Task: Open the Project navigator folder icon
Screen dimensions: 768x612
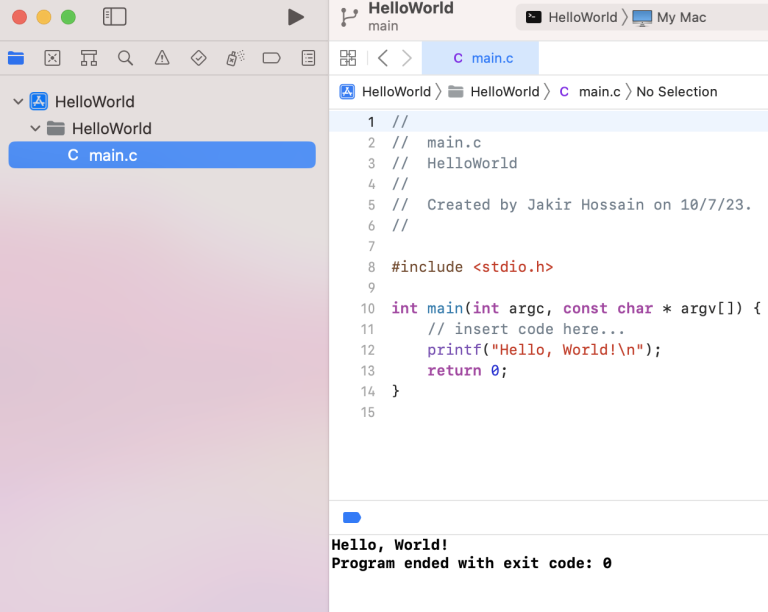Action: click(16, 58)
